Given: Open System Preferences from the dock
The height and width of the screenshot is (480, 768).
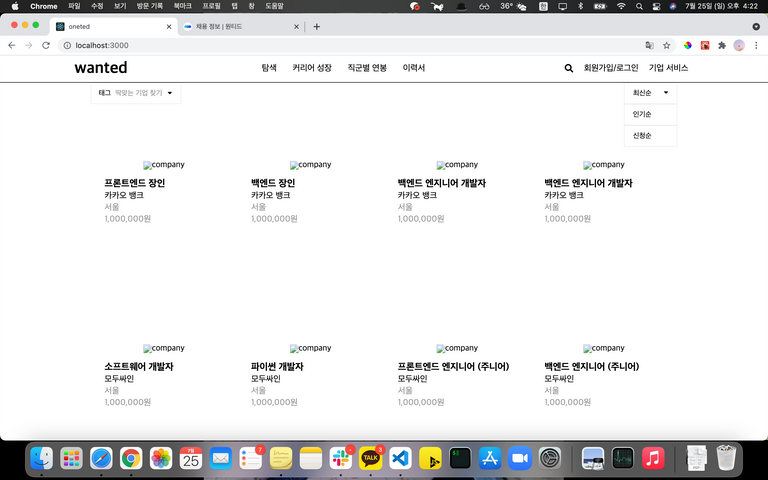Looking at the screenshot, I should tap(550, 459).
